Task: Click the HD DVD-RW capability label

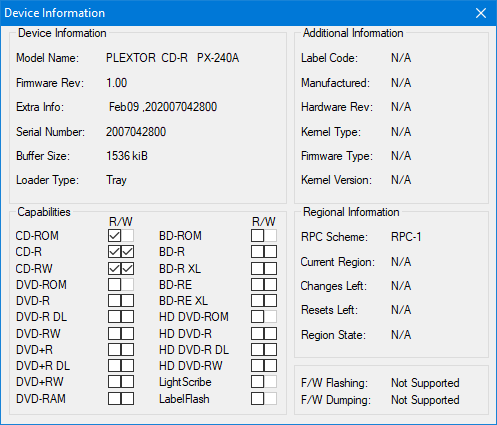Action: pyautogui.click(x=191, y=366)
